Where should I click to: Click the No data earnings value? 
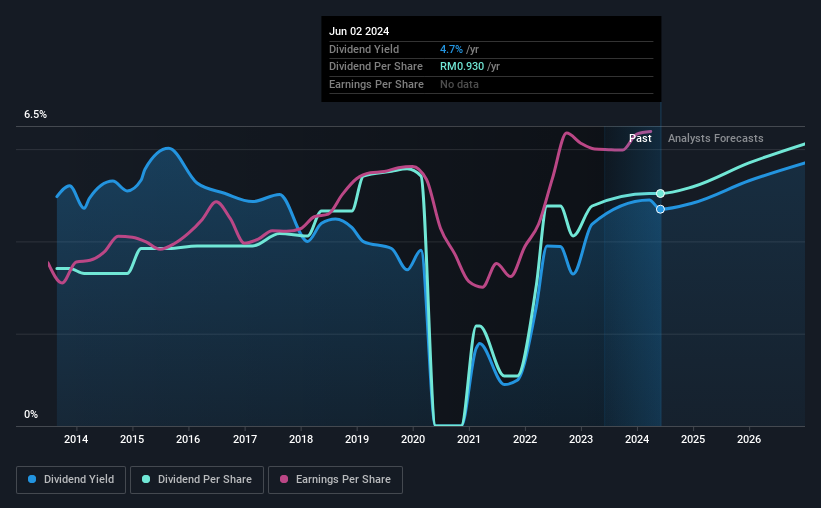pos(459,84)
